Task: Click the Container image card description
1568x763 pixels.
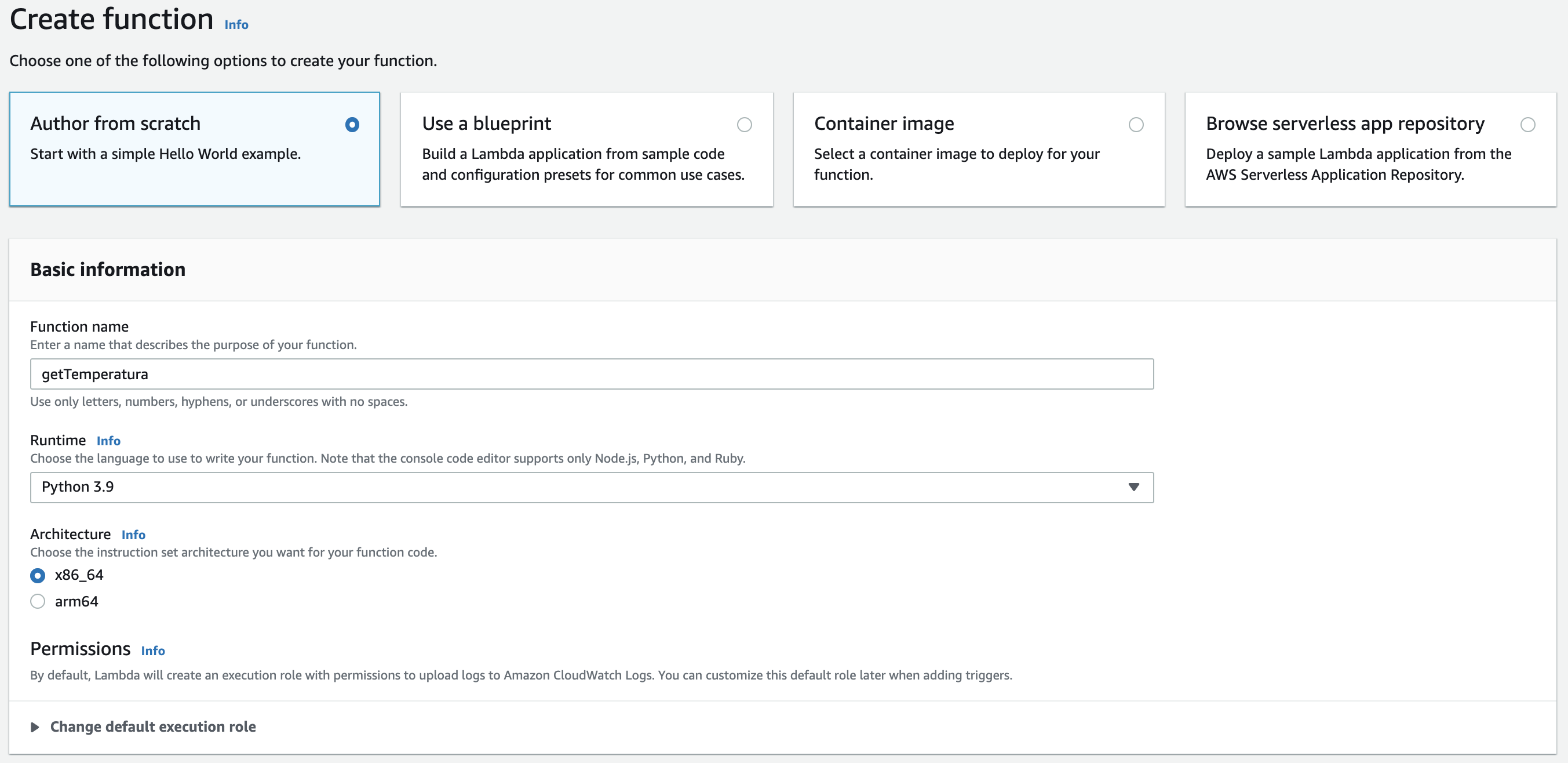Action: point(956,165)
